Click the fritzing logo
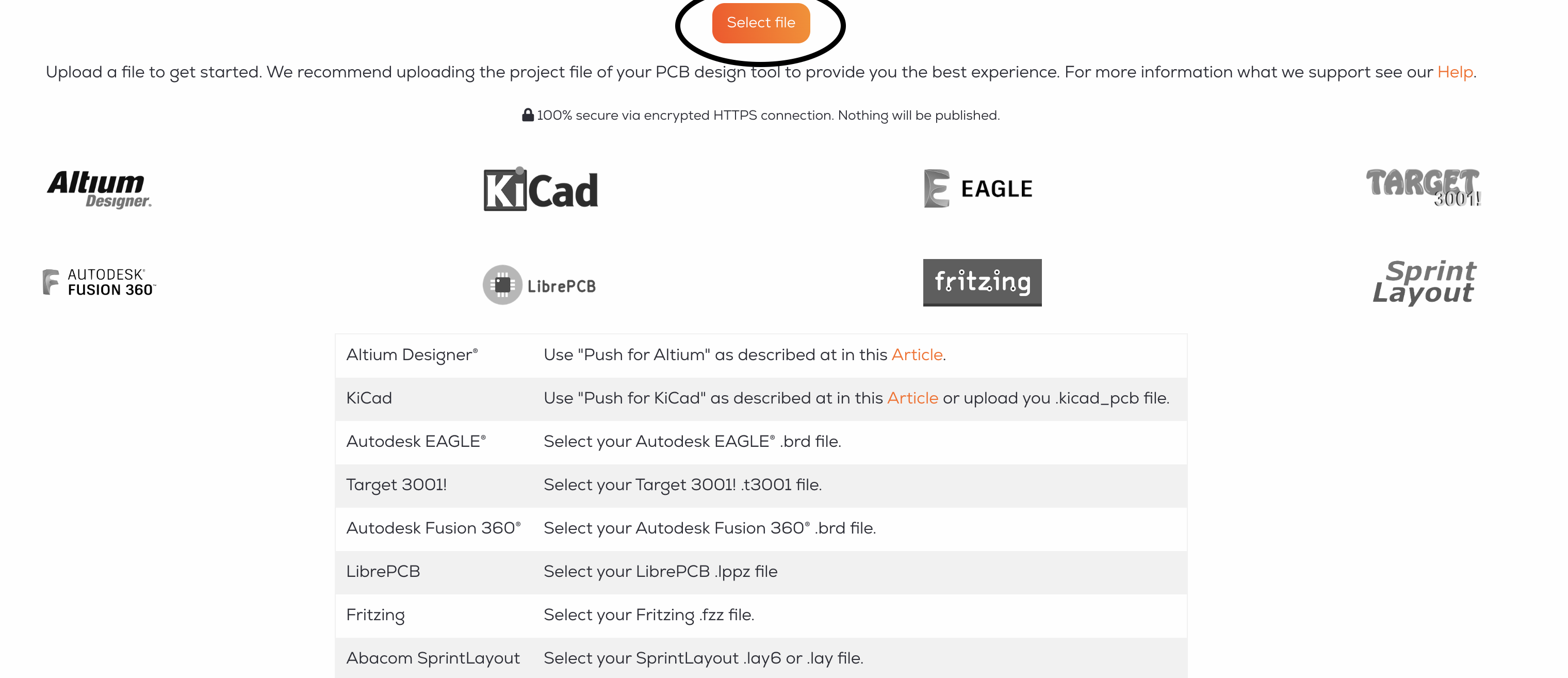 (x=982, y=282)
